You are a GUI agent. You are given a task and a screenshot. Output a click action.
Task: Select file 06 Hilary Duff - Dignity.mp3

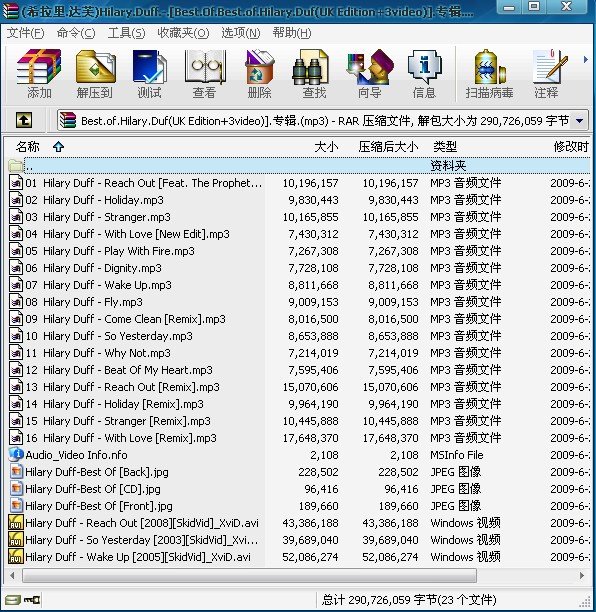click(x=93, y=268)
